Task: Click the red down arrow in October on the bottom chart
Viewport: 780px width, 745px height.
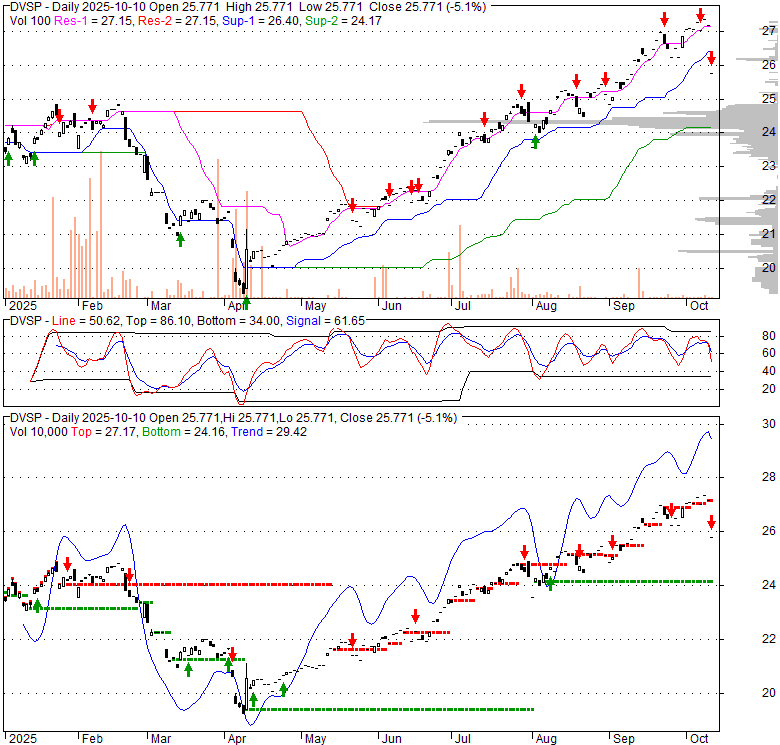Action: click(x=711, y=522)
